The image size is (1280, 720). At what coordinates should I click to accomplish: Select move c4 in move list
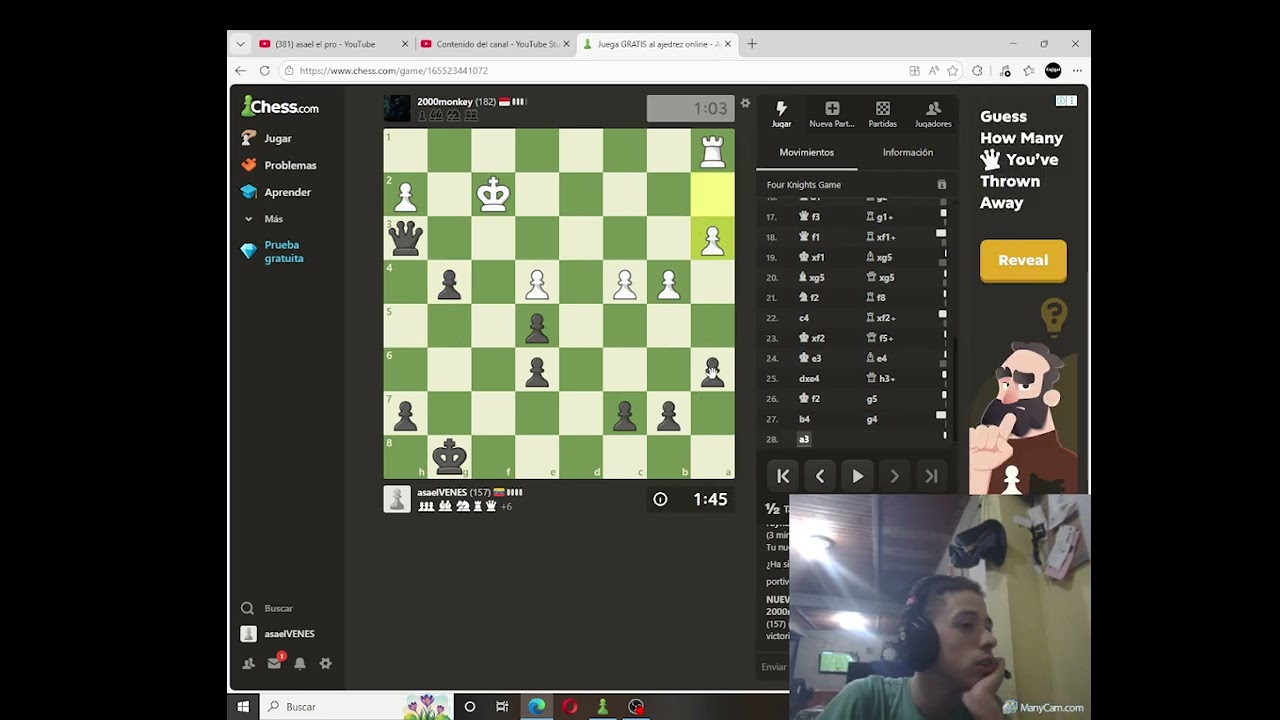tap(804, 318)
